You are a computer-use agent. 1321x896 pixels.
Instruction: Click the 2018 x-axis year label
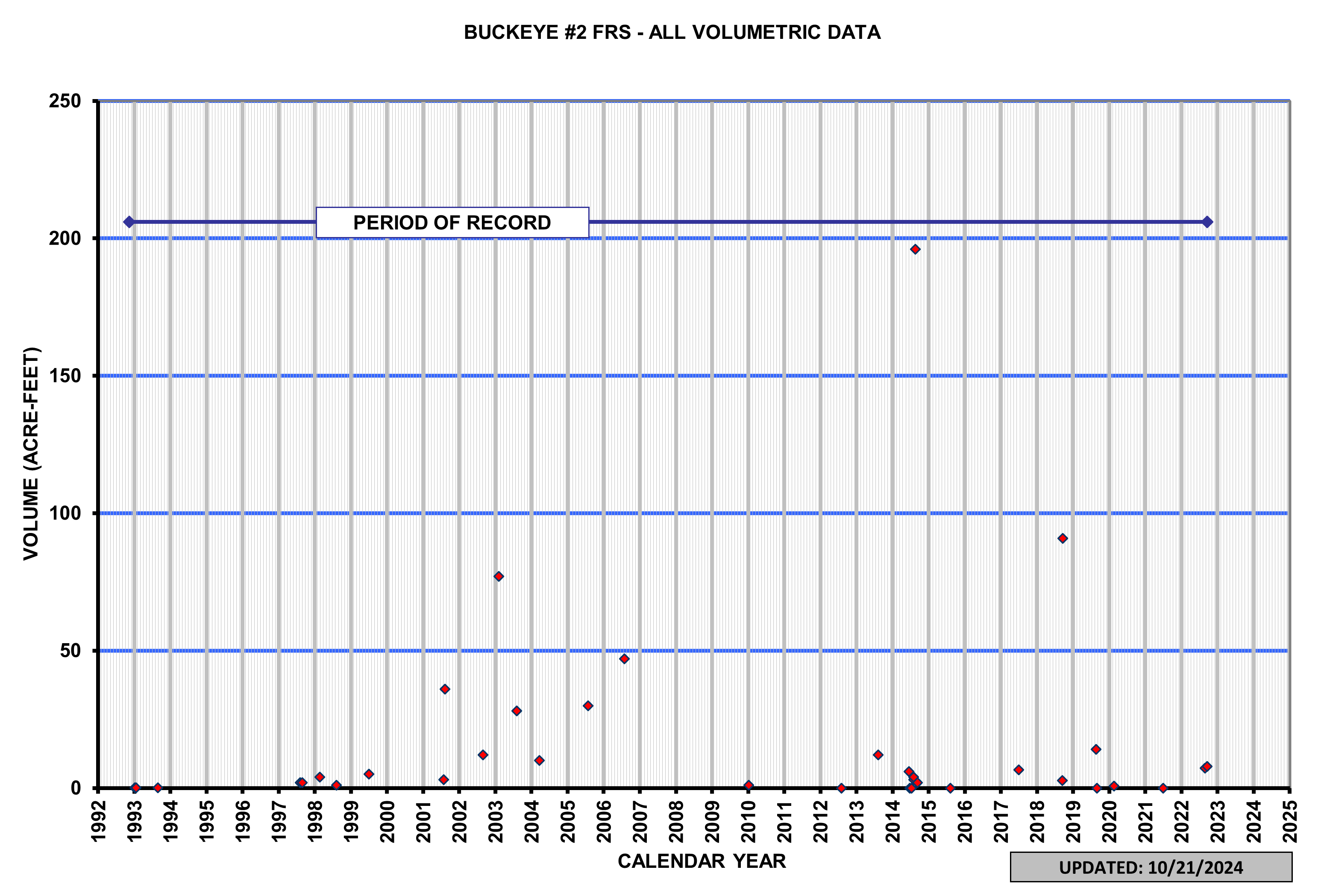pos(1037,822)
